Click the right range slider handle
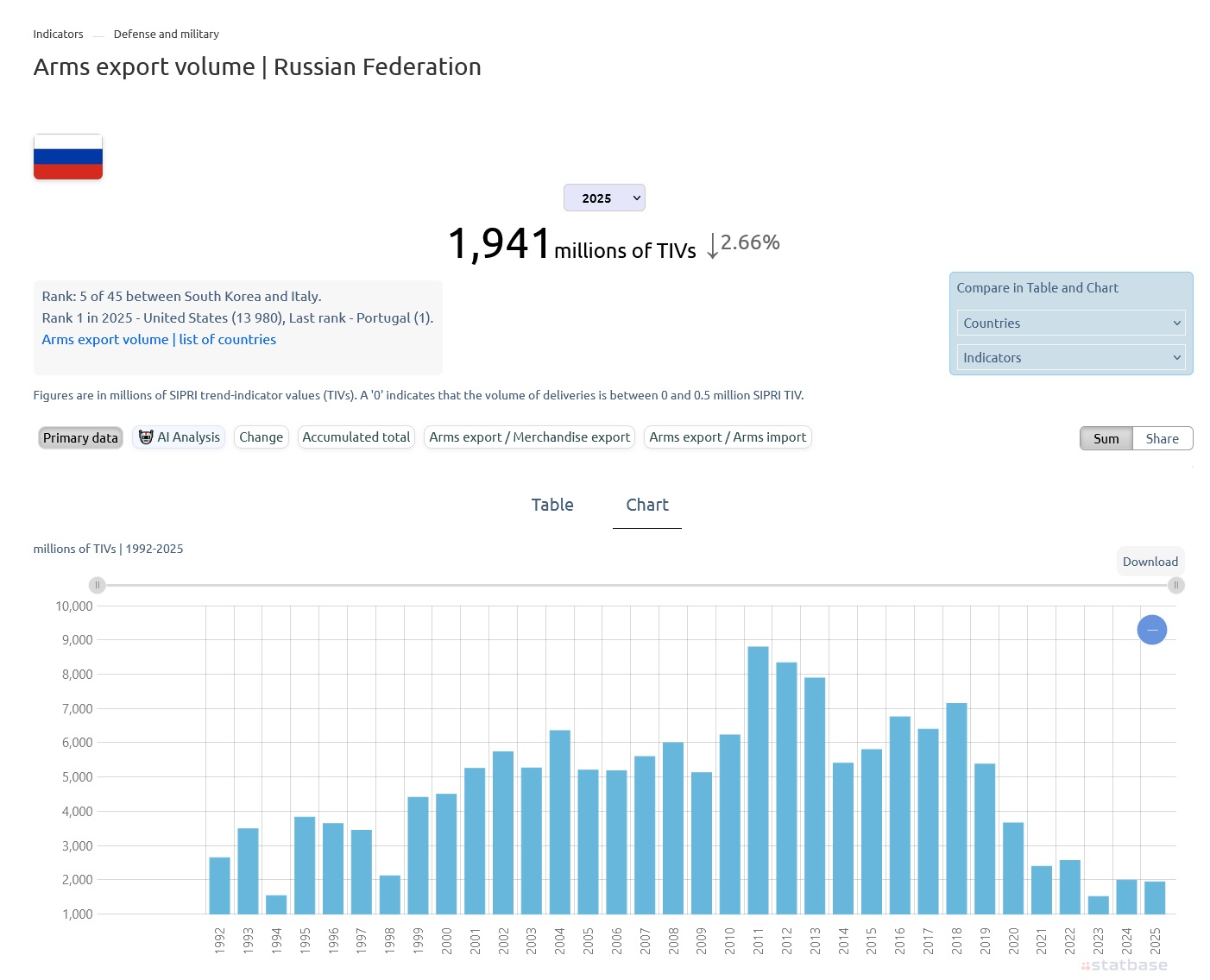Screen dimensions: 1210x980 coord(1175,585)
